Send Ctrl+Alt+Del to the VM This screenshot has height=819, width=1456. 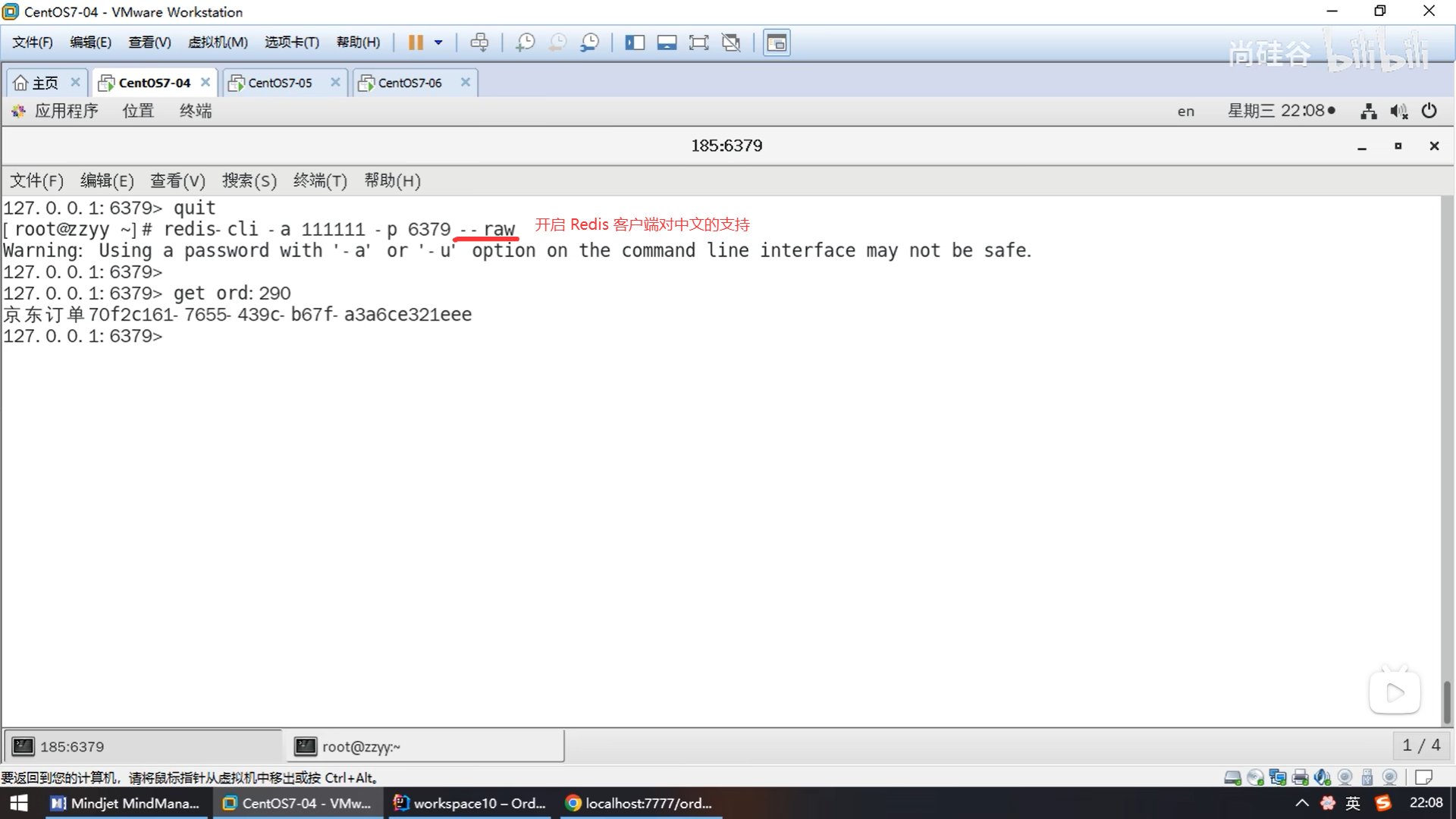point(479,42)
